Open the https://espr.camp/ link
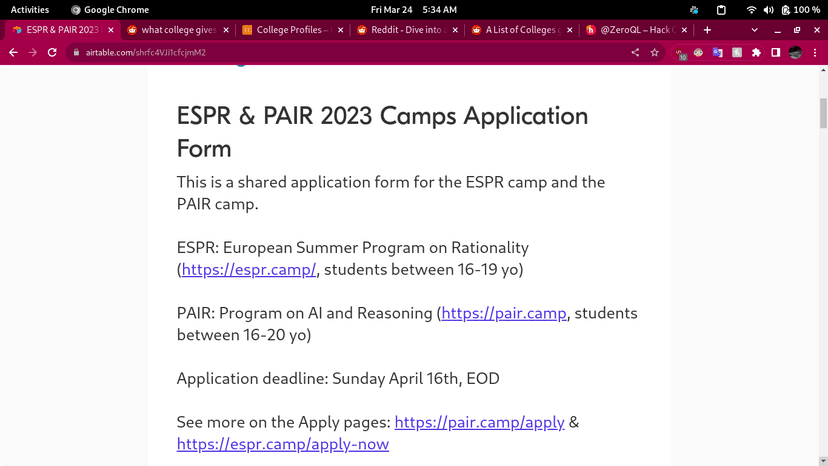 [249, 270]
